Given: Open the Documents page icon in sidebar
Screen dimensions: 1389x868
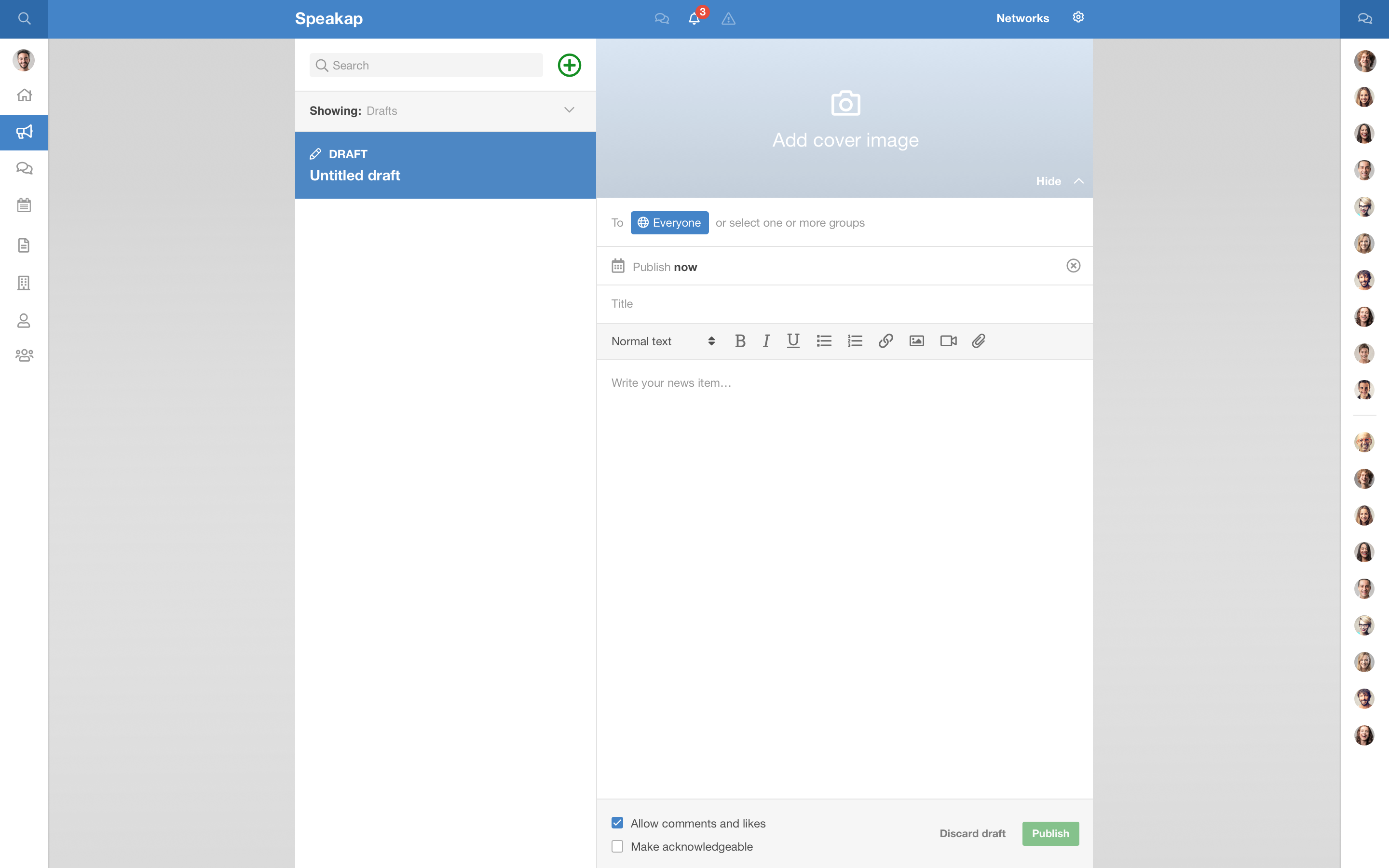Looking at the screenshot, I should click(x=24, y=245).
